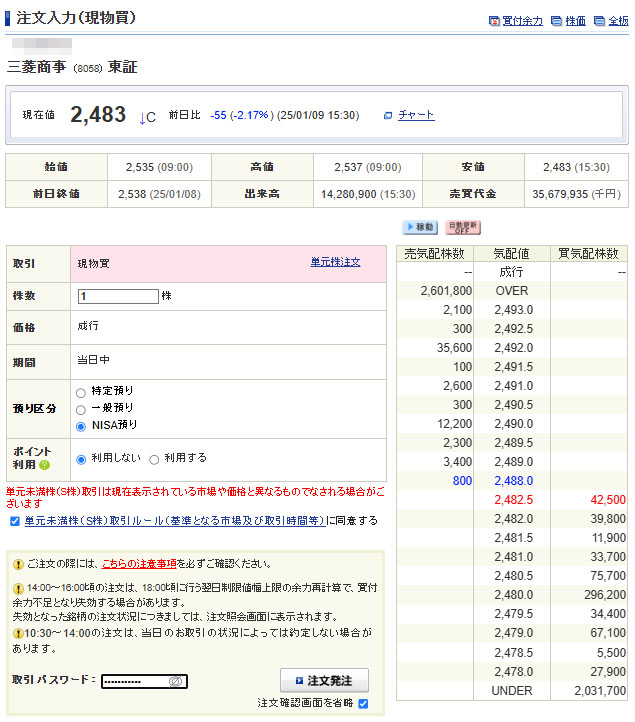Toggle the 自動更新 OFF button

pyautogui.click(x=462, y=227)
